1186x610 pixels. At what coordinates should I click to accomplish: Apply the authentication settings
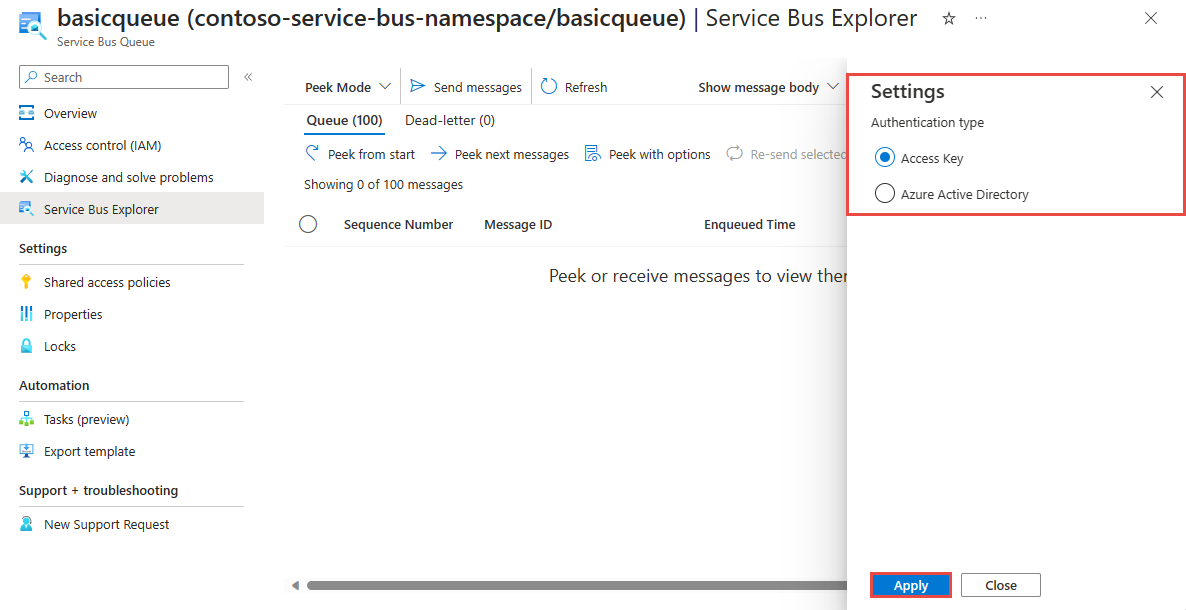911,585
